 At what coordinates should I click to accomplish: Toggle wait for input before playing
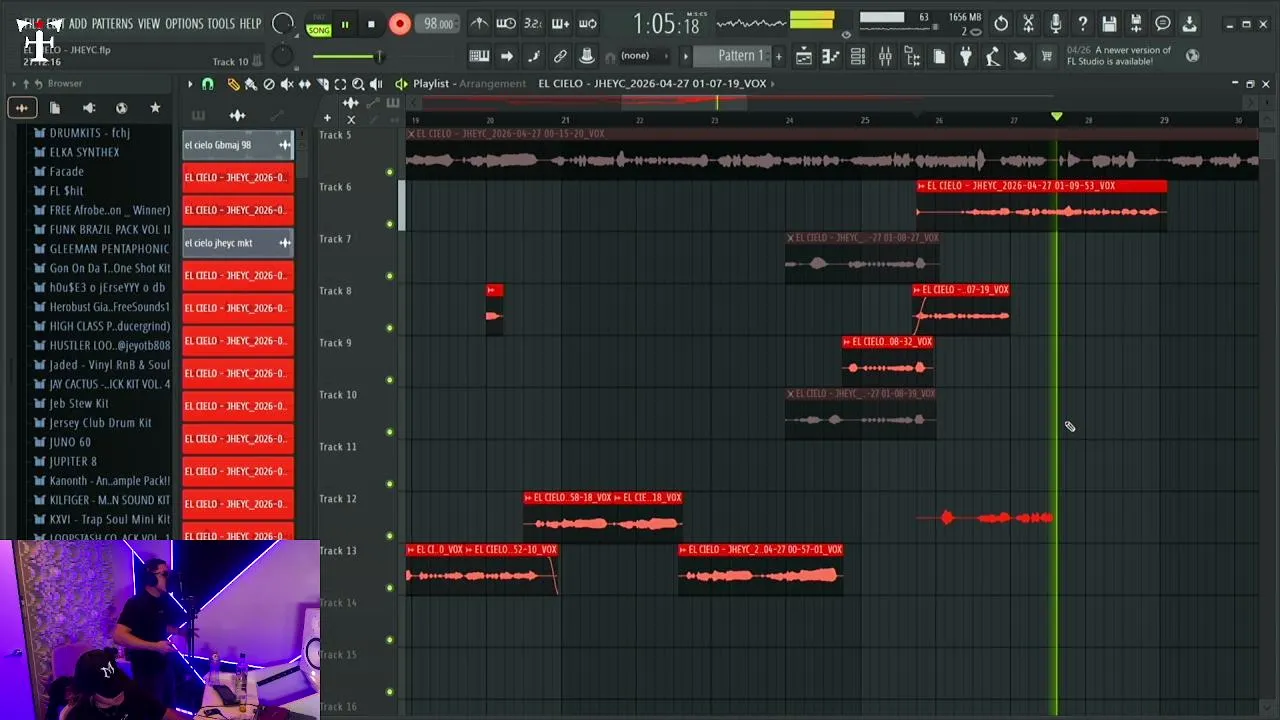coord(506,24)
